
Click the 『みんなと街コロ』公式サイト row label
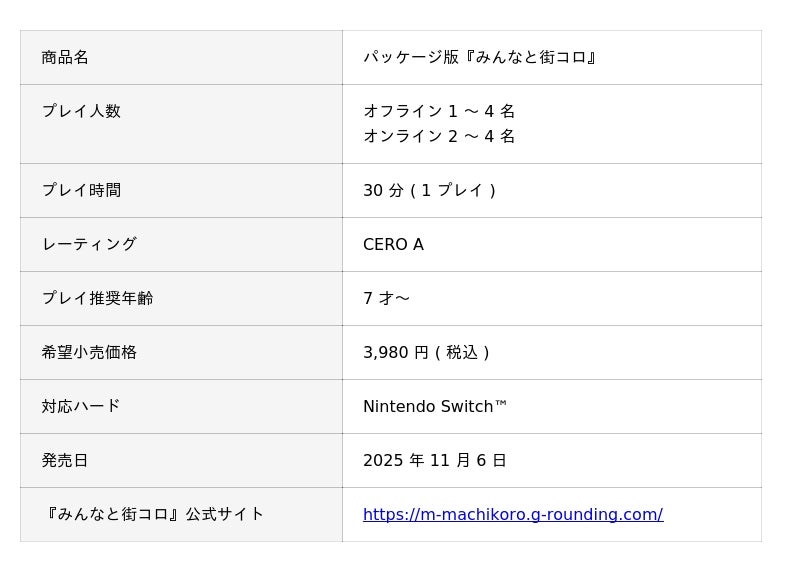click(x=153, y=515)
